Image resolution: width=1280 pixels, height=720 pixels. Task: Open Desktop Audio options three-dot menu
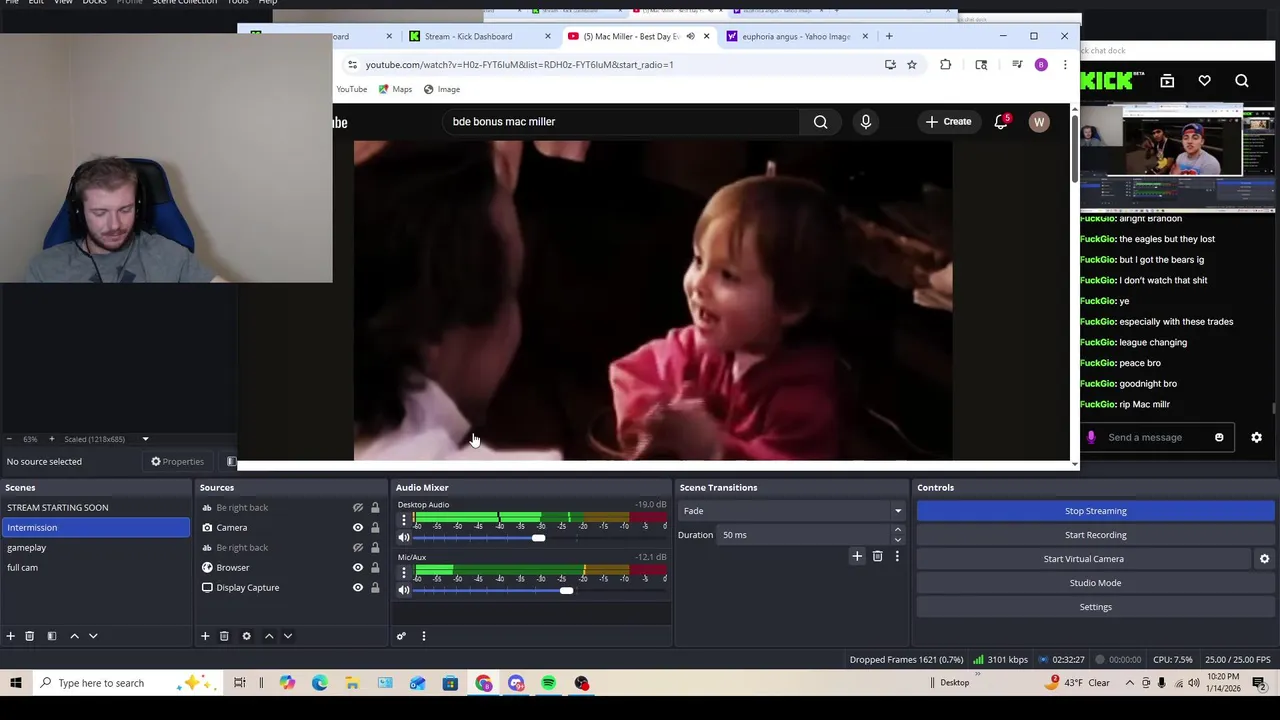(x=404, y=520)
